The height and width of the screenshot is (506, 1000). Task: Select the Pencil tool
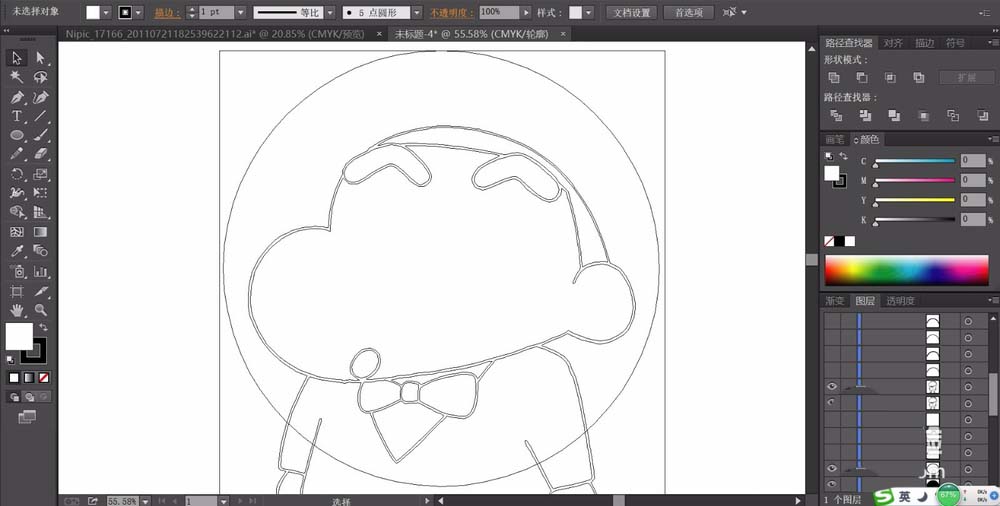[x=17, y=154]
